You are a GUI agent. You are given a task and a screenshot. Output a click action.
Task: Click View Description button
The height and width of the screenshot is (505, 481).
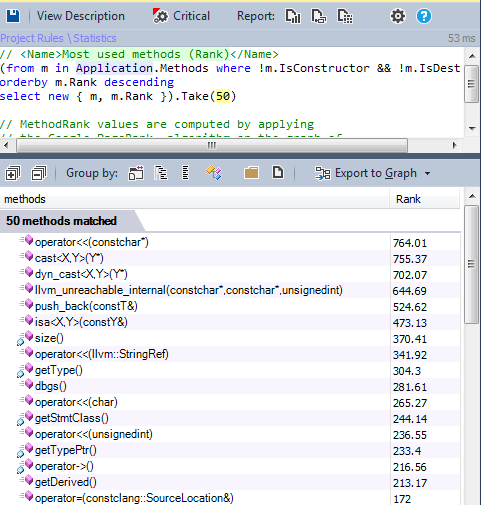pos(81,16)
